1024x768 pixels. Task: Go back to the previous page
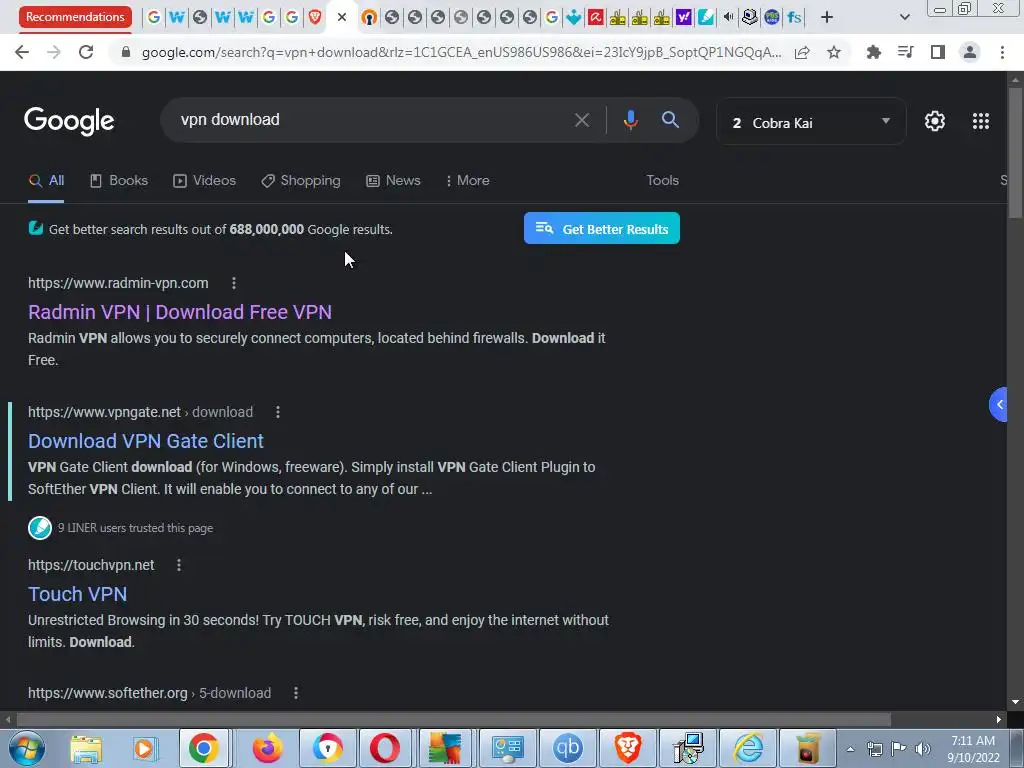click(22, 52)
